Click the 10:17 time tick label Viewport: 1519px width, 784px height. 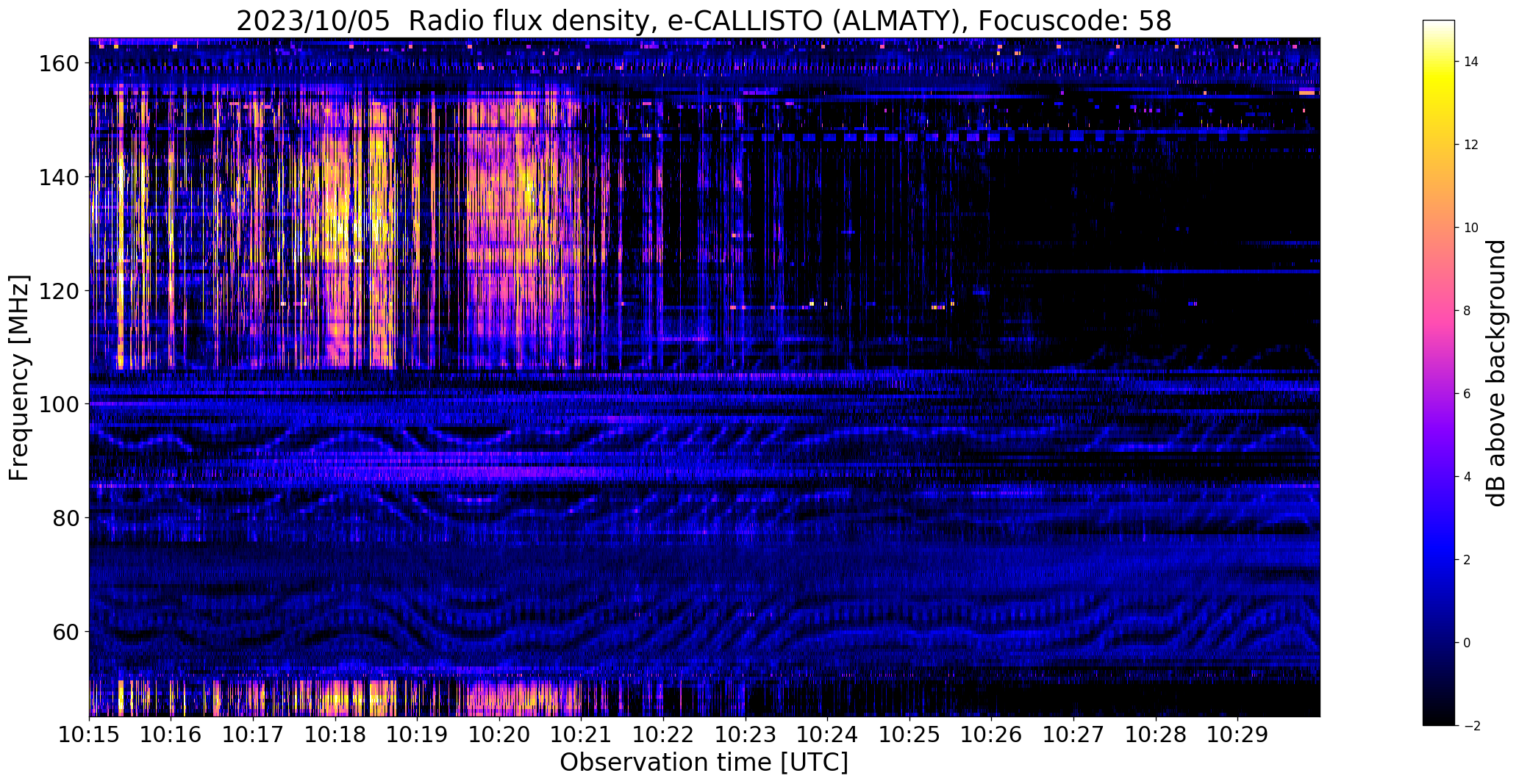[x=254, y=735]
